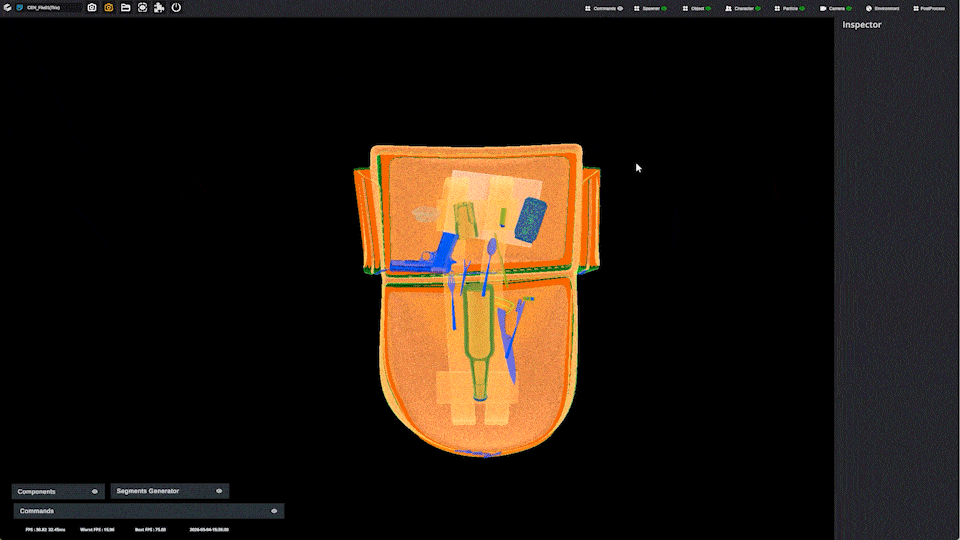Open the Character menu
Viewport: 960px width, 540px height.
[x=743, y=8]
